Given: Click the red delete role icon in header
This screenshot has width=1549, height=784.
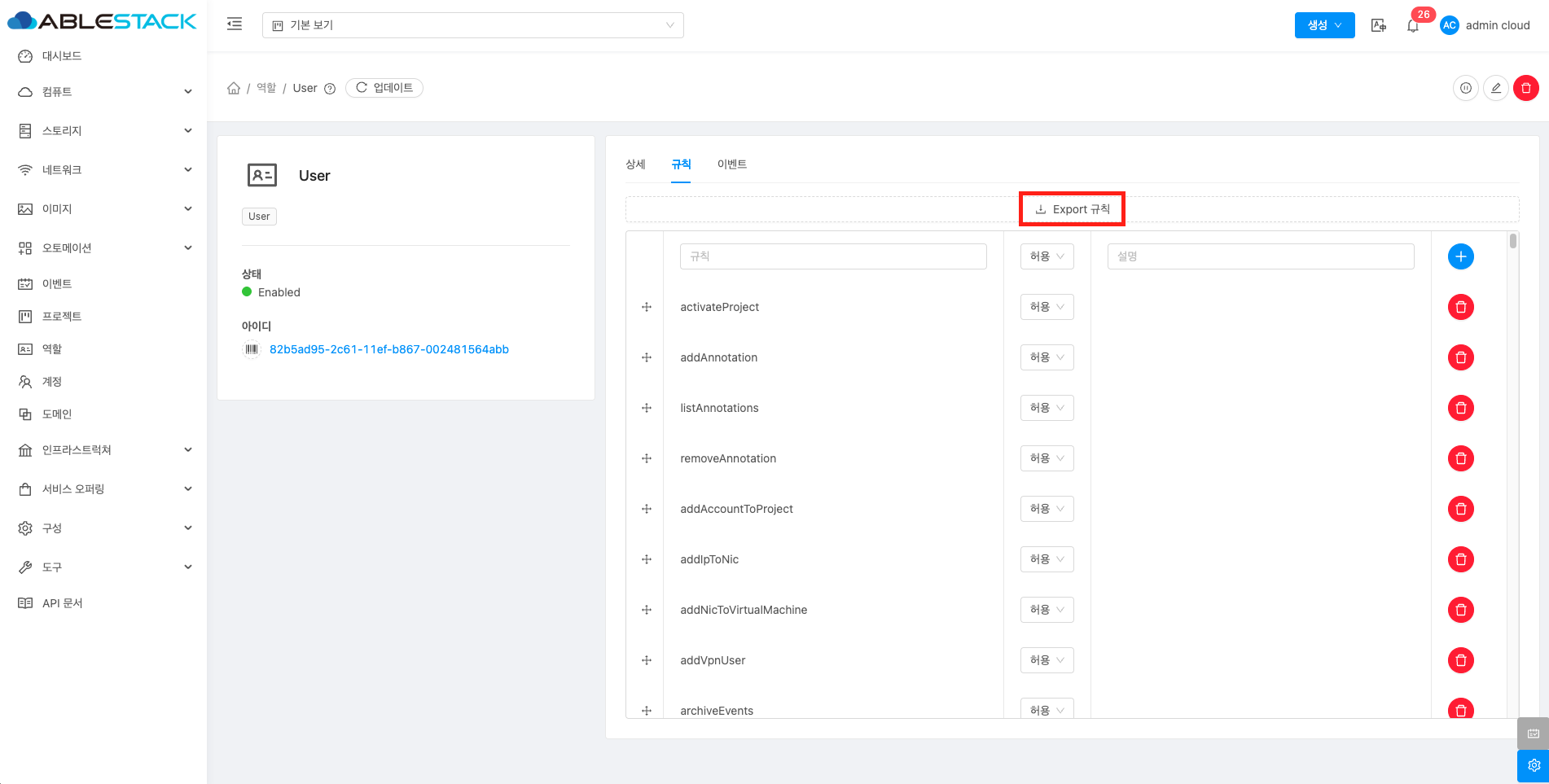Looking at the screenshot, I should [x=1525, y=88].
